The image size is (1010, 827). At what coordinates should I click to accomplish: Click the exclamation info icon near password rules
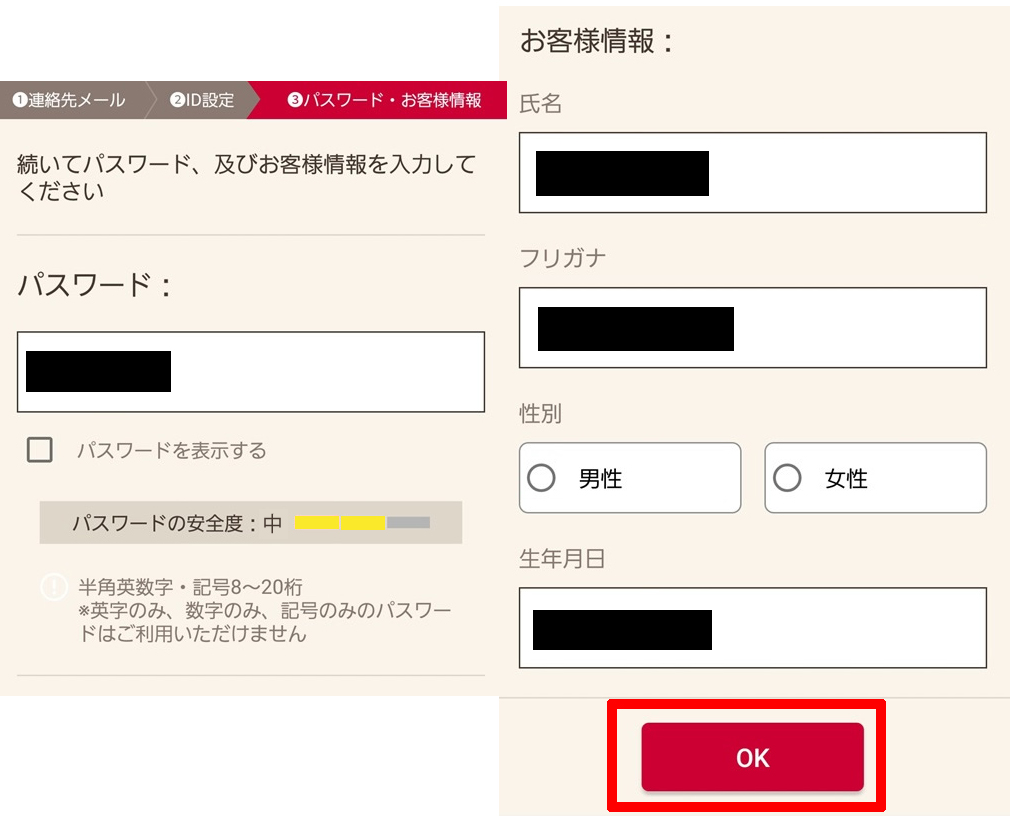click(x=54, y=587)
